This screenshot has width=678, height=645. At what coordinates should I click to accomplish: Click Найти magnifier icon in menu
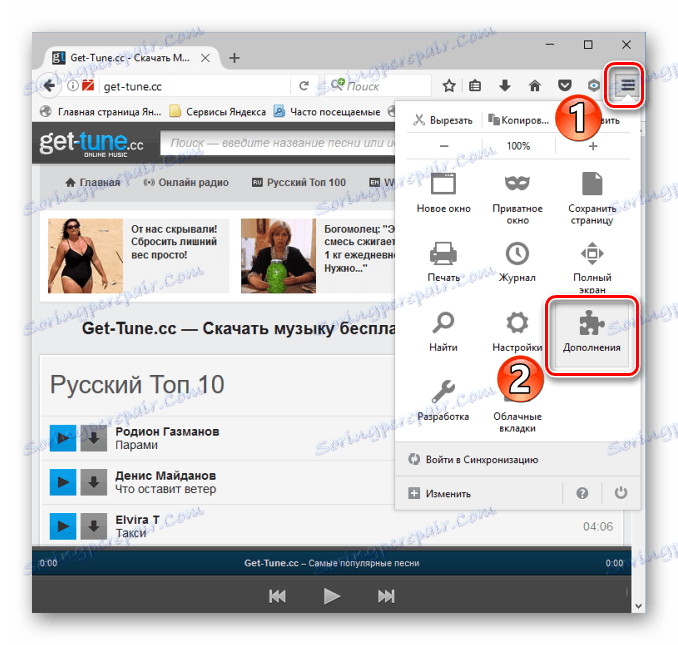coord(443,332)
